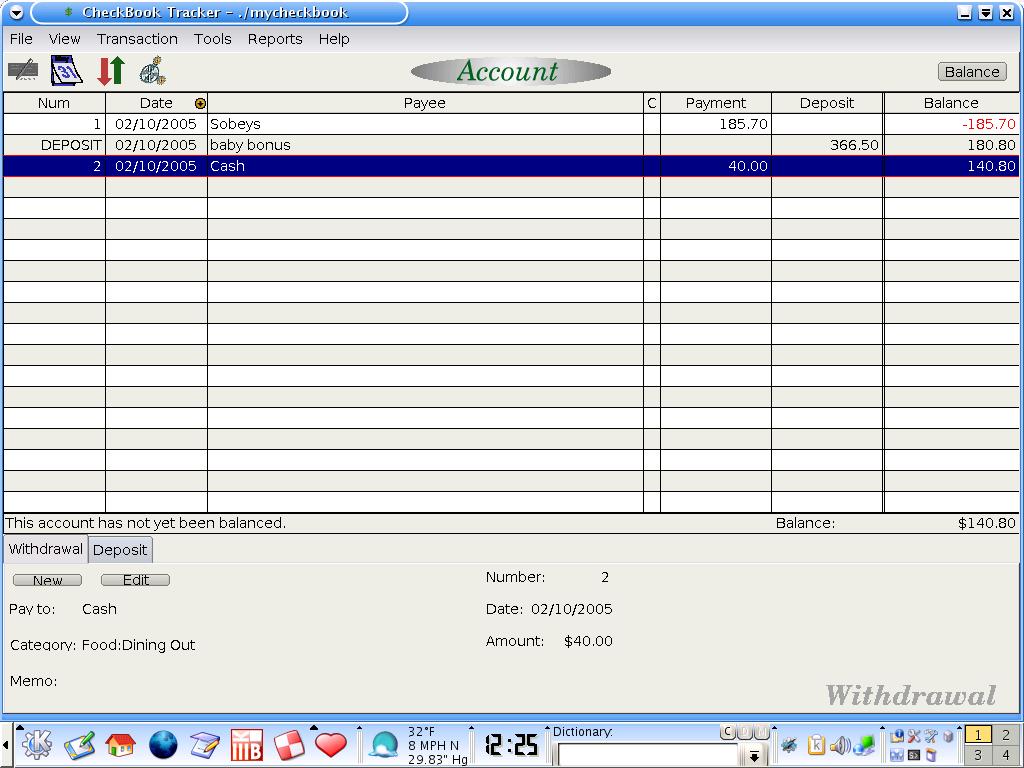This screenshot has height=768, width=1024.
Task: Click the Balance button
Action: point(972,72)
